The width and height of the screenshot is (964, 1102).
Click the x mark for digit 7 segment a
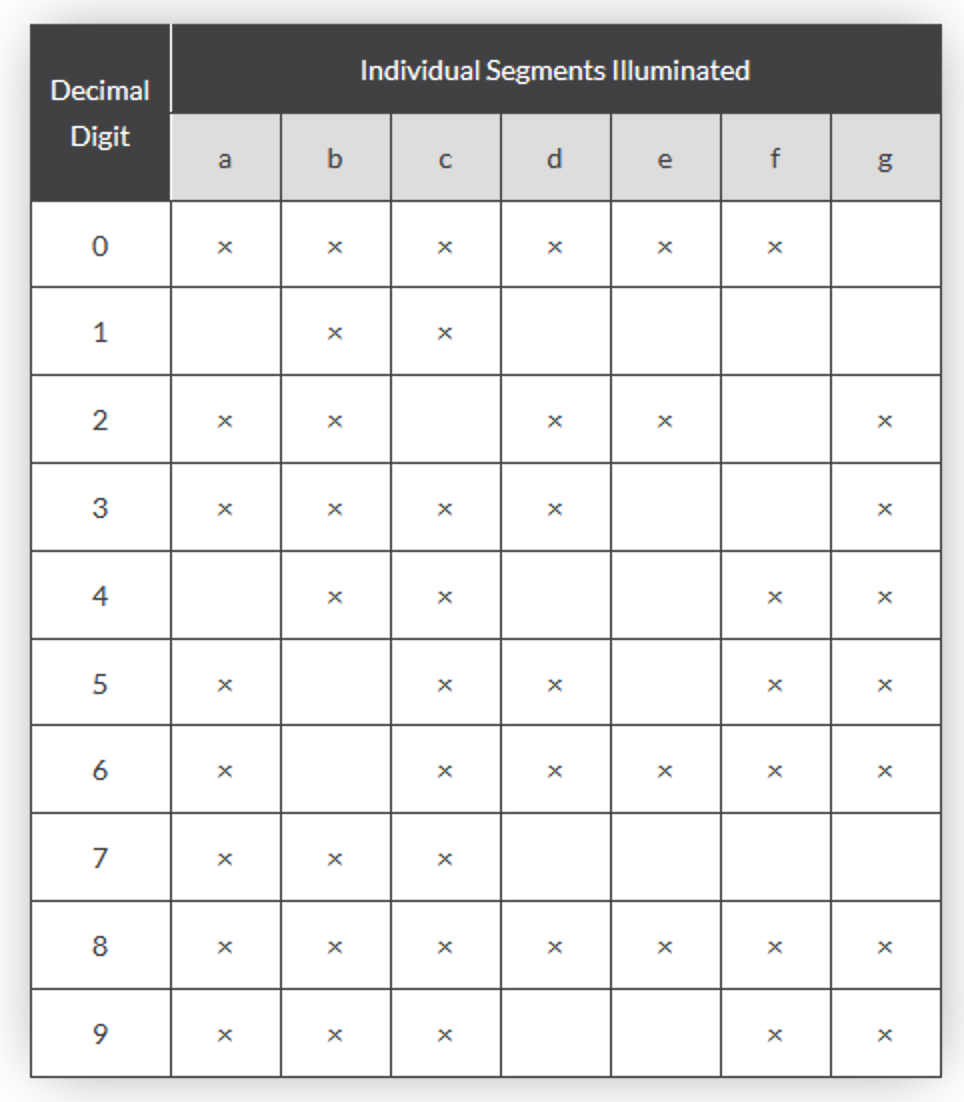225,859
